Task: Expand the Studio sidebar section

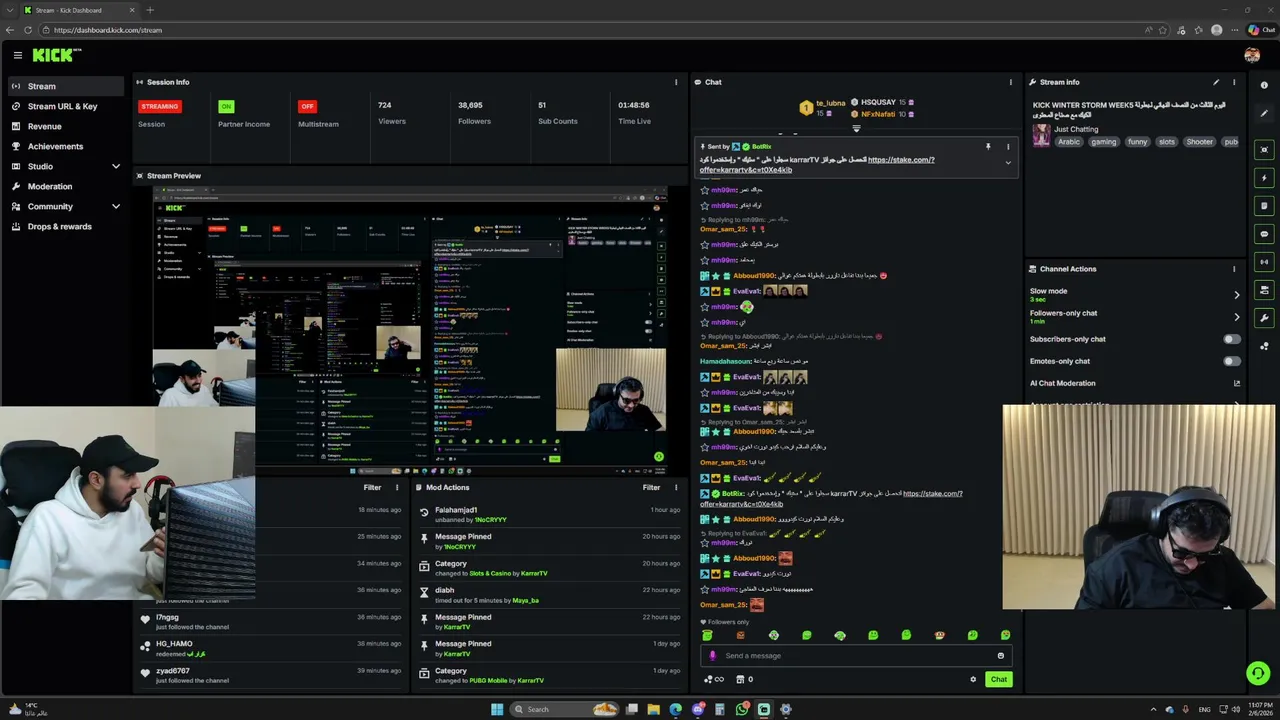Action: (x=116, y=166)
